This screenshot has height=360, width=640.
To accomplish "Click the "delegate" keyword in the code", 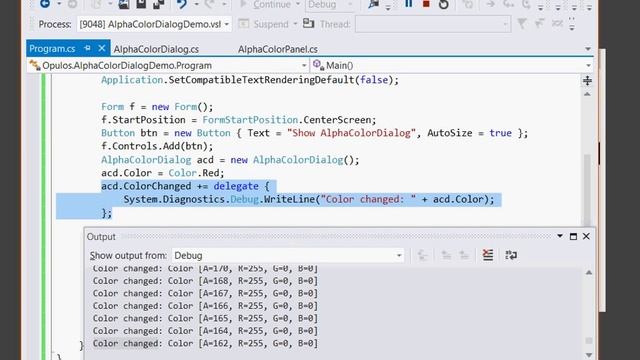I will [236, 186].
